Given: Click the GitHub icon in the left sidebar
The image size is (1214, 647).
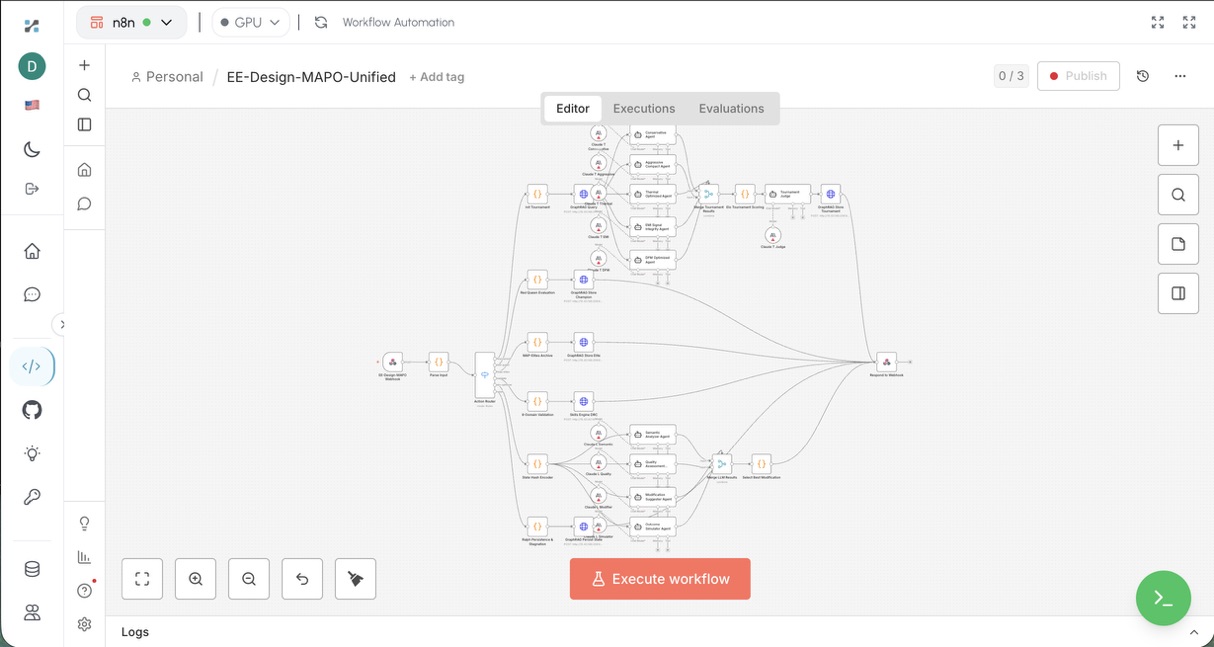Looking at the screenshot, I should pyautogui.click(x=31, y=410).
